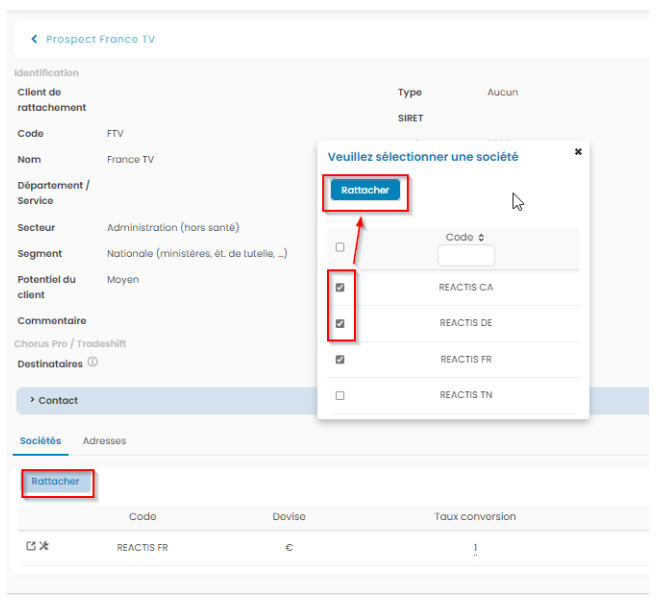Click the Code filter input field

point(466,256)
